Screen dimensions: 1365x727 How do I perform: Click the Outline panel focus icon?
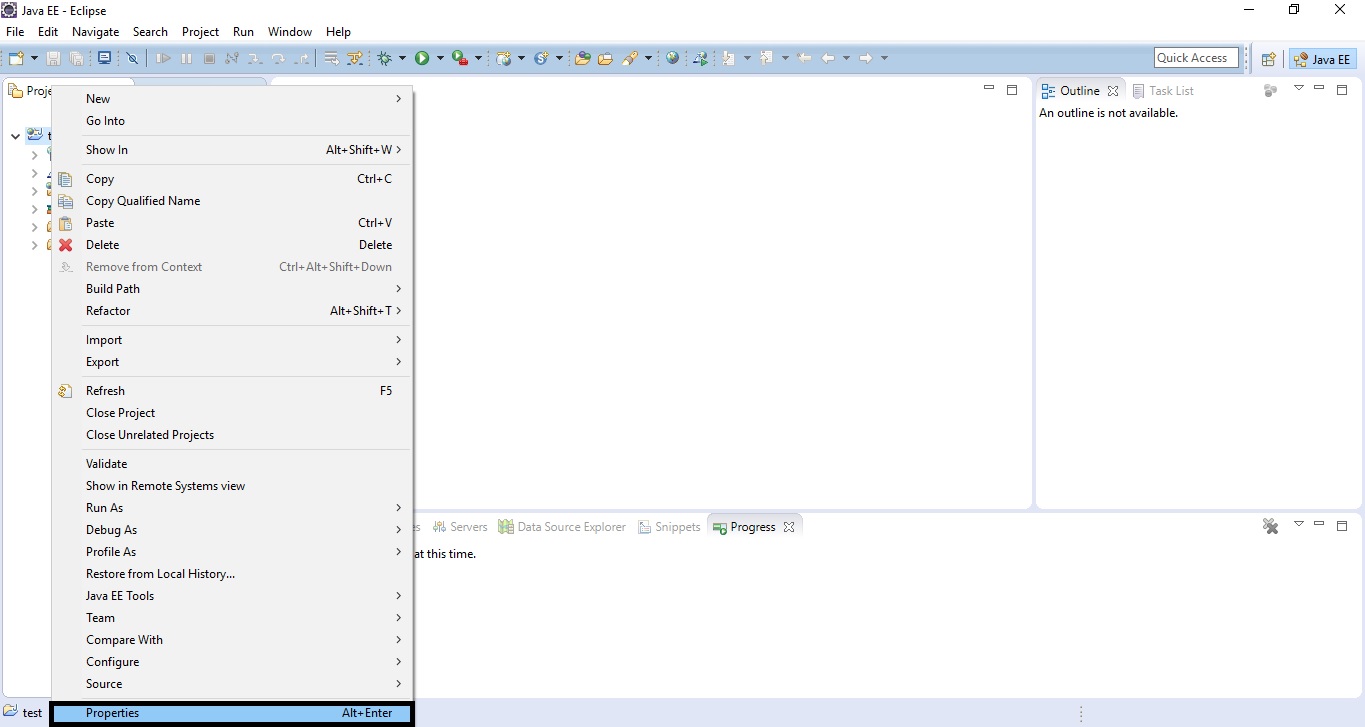tap(1271, 90)
